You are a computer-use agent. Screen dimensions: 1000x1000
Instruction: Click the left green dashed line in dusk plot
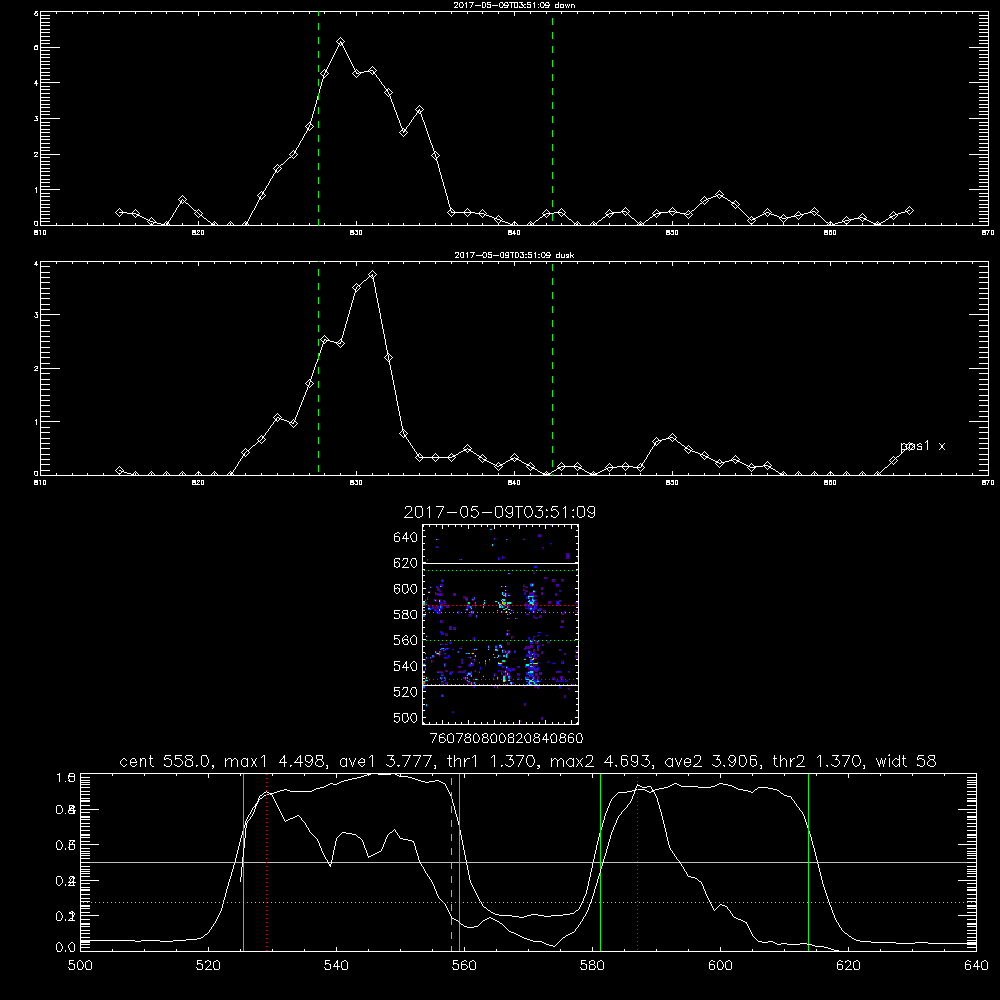point(318,369)
